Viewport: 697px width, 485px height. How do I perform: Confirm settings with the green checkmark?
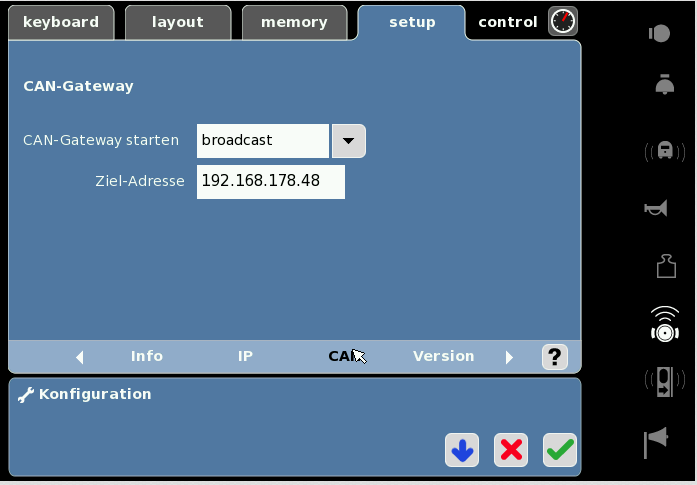click(560, 450)
